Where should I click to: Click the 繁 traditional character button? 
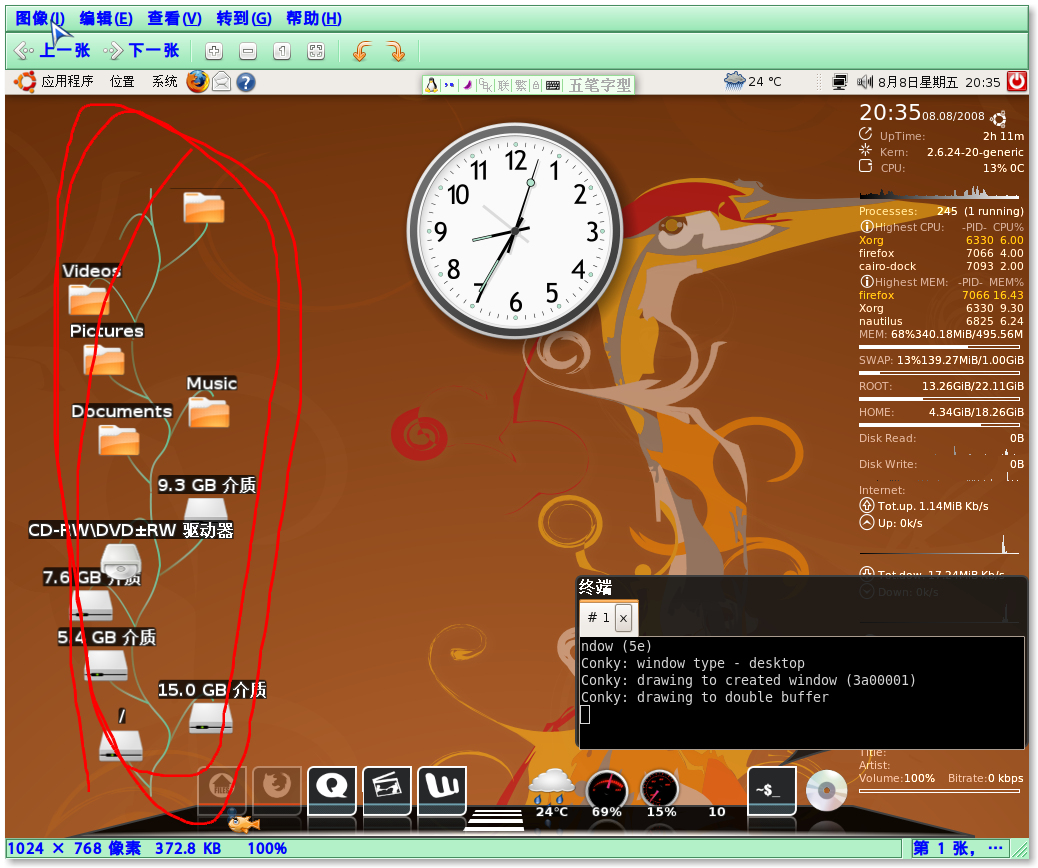521,85
